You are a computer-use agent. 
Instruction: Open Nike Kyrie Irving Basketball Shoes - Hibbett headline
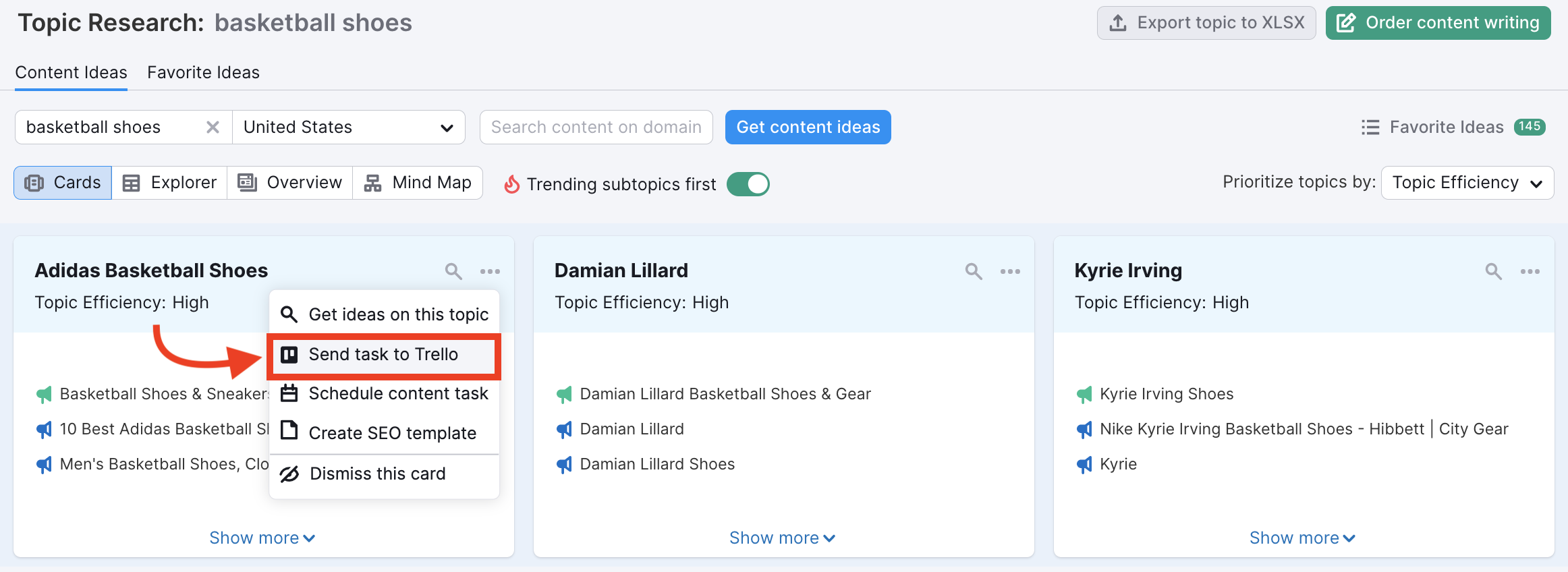(1304, 429)
